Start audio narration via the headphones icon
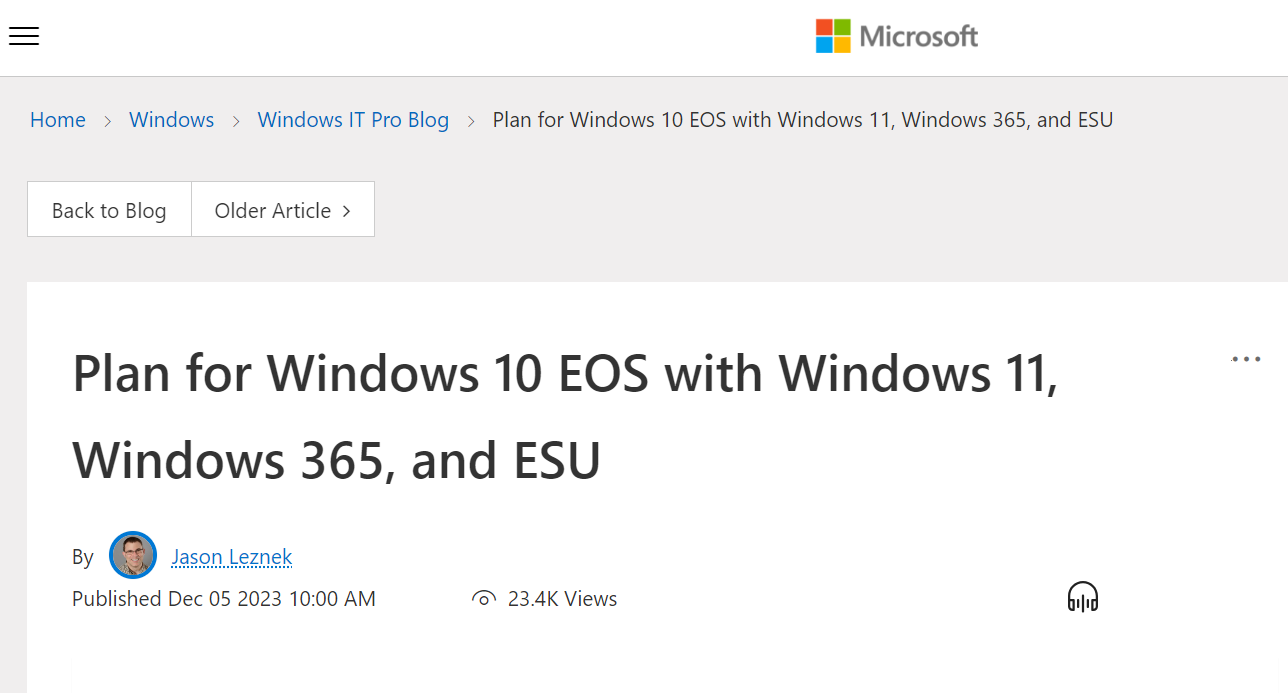1288x693 pixels. point(1082,596)
